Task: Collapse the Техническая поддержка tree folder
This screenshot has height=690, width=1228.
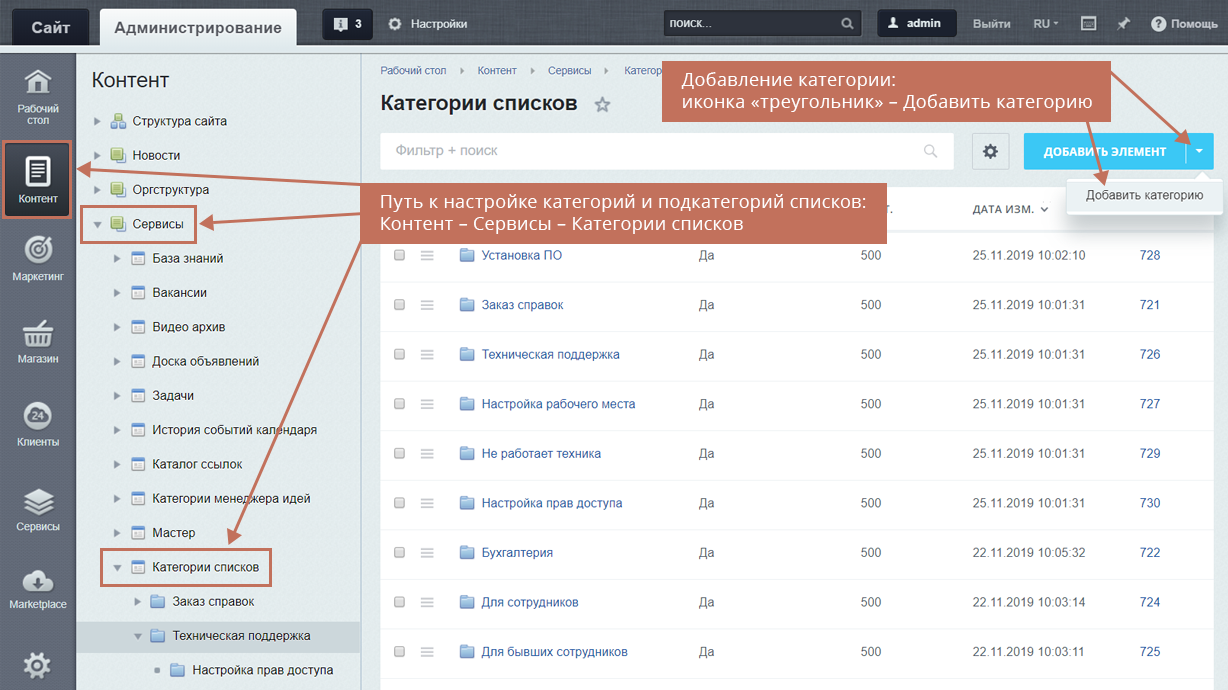Action: pyautogui.click(x=138, y=636)
